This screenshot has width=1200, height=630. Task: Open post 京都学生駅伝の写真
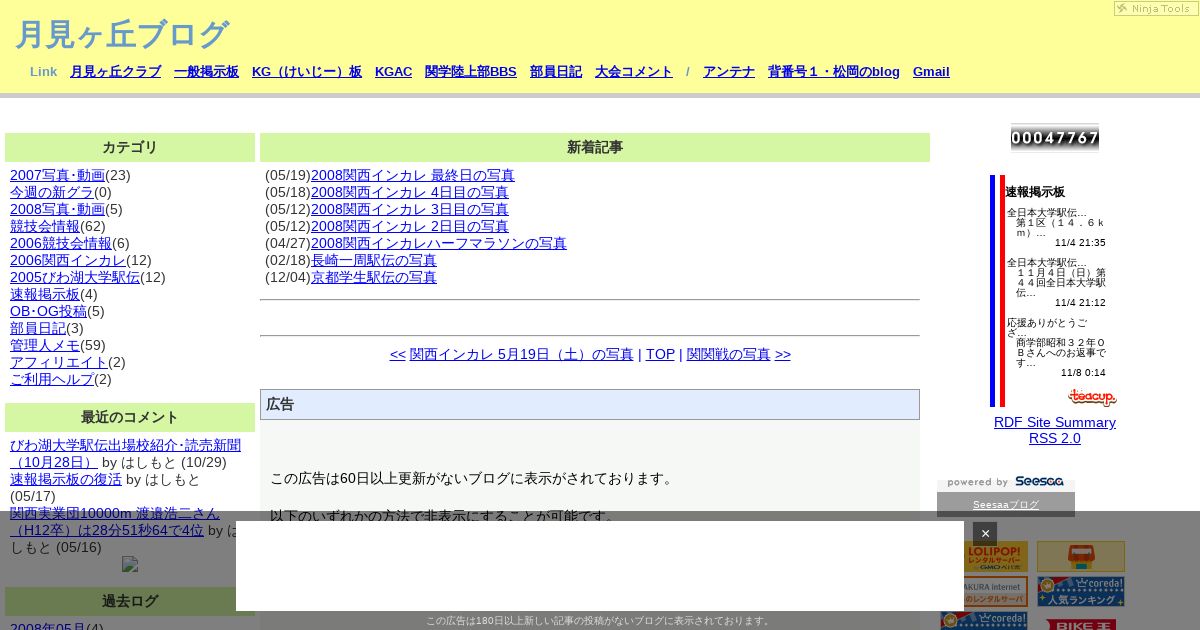pyautogui.click(x=374, y=277)
